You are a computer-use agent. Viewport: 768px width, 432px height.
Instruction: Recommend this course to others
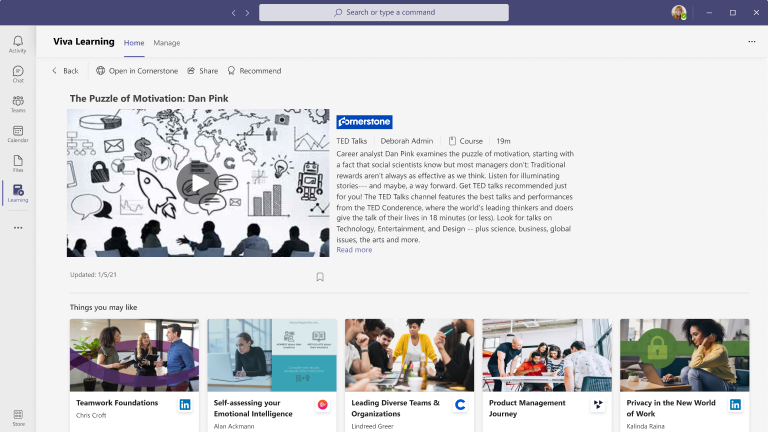click(x=254, y=71)
